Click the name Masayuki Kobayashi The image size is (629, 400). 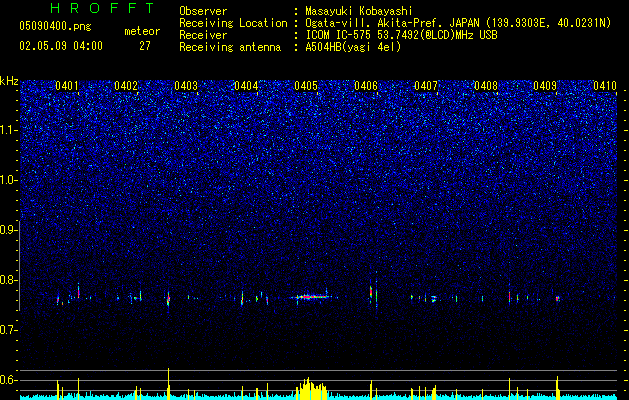[358, 11]
